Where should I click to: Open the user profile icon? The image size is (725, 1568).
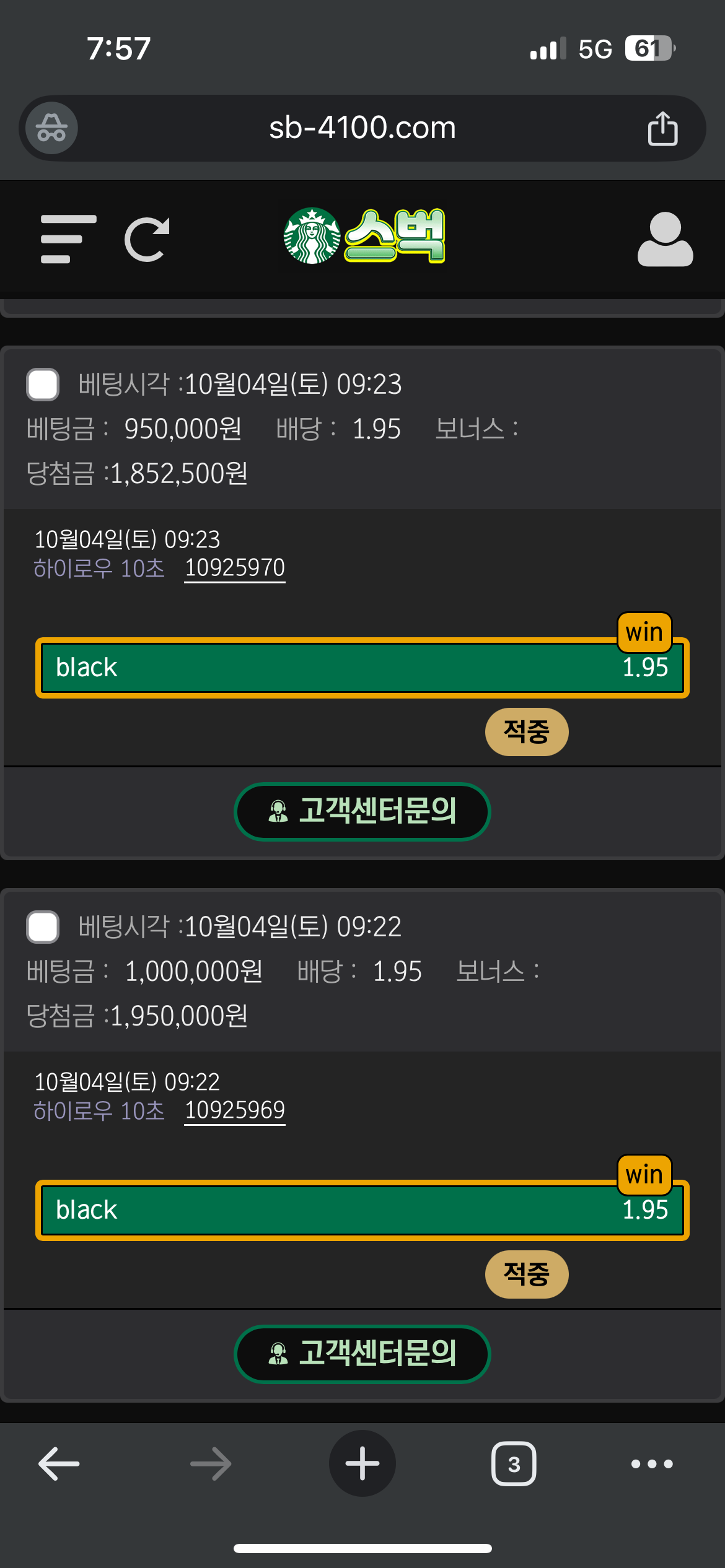tap(665, 239)
